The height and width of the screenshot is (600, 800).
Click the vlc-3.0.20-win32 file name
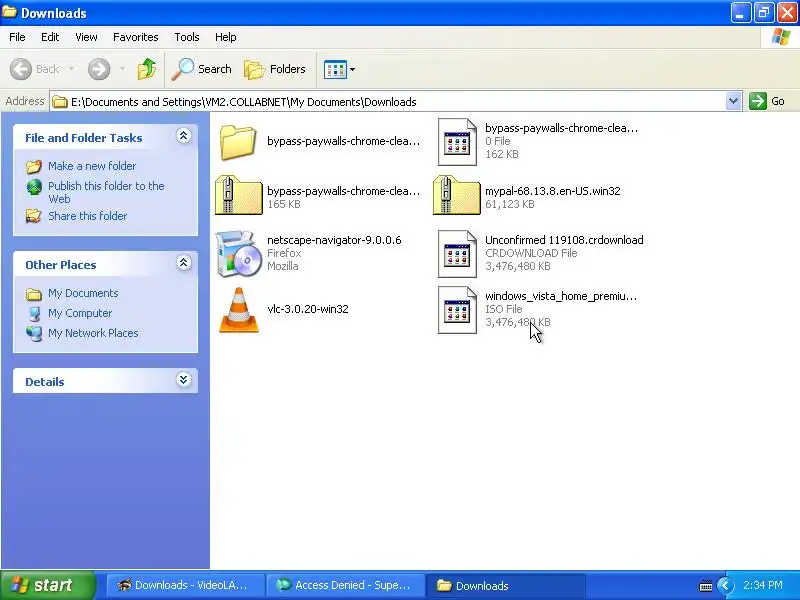click(308, 309)
